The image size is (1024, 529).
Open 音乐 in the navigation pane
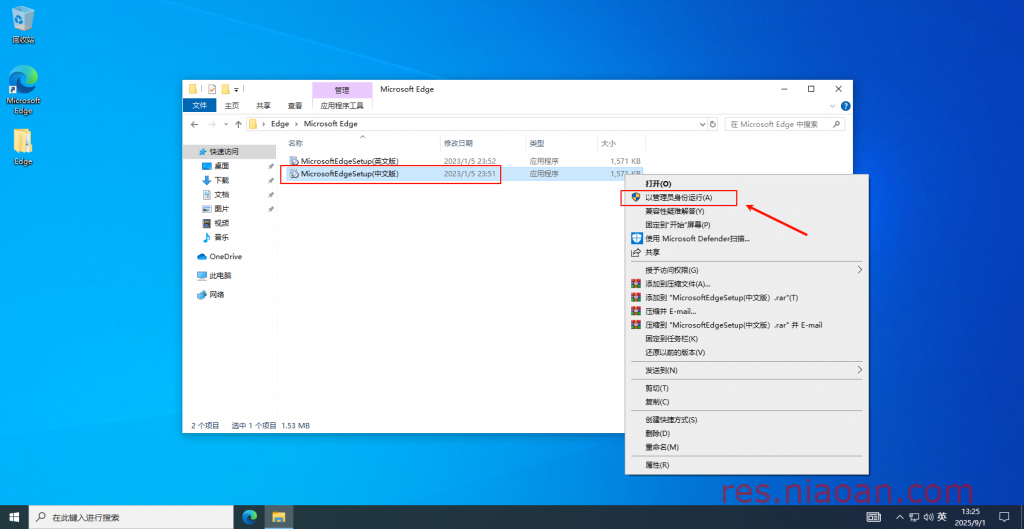point(222,238)
